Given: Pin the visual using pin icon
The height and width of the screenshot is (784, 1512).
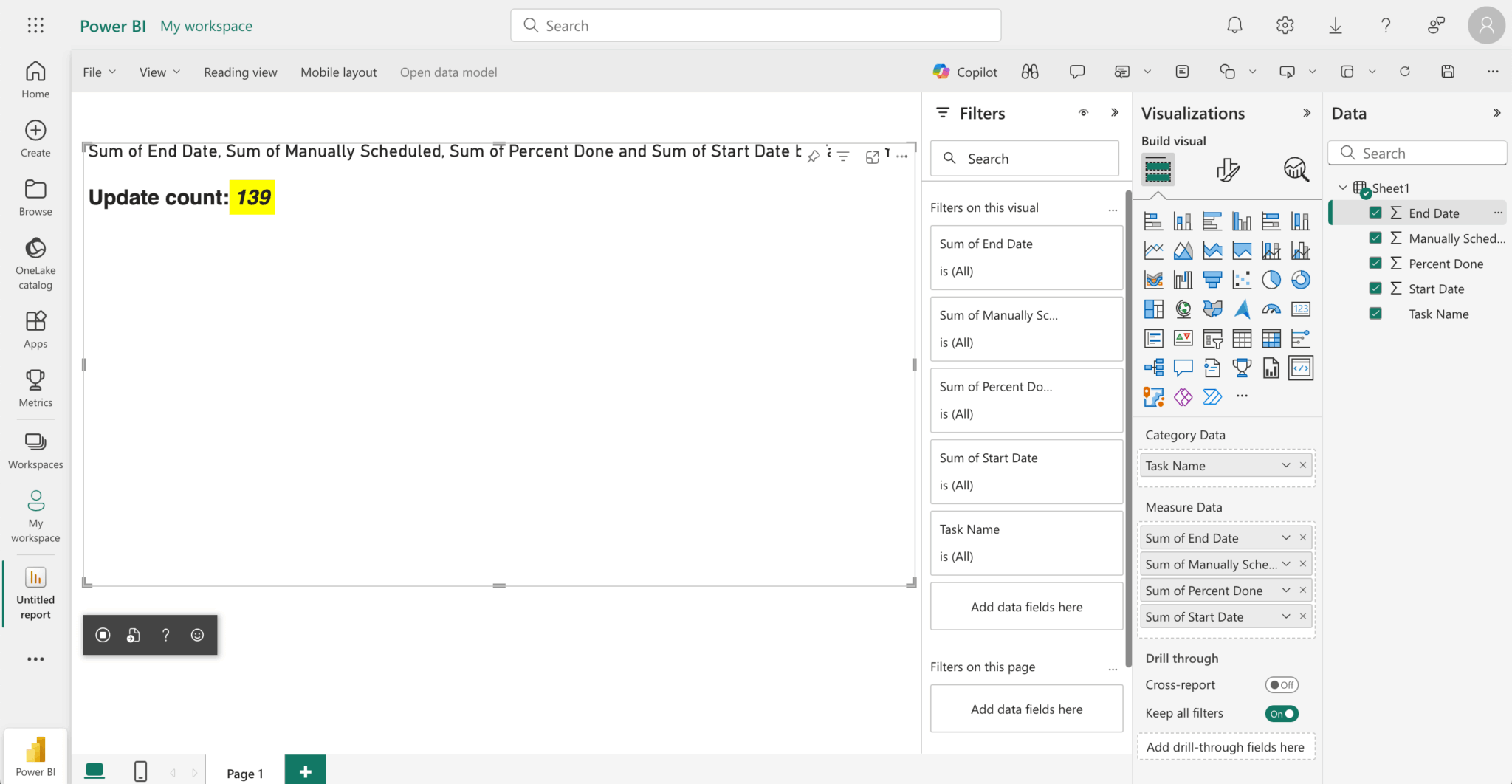Looking at the screenshot, I should pyautogui.click(x=814, y=157).
